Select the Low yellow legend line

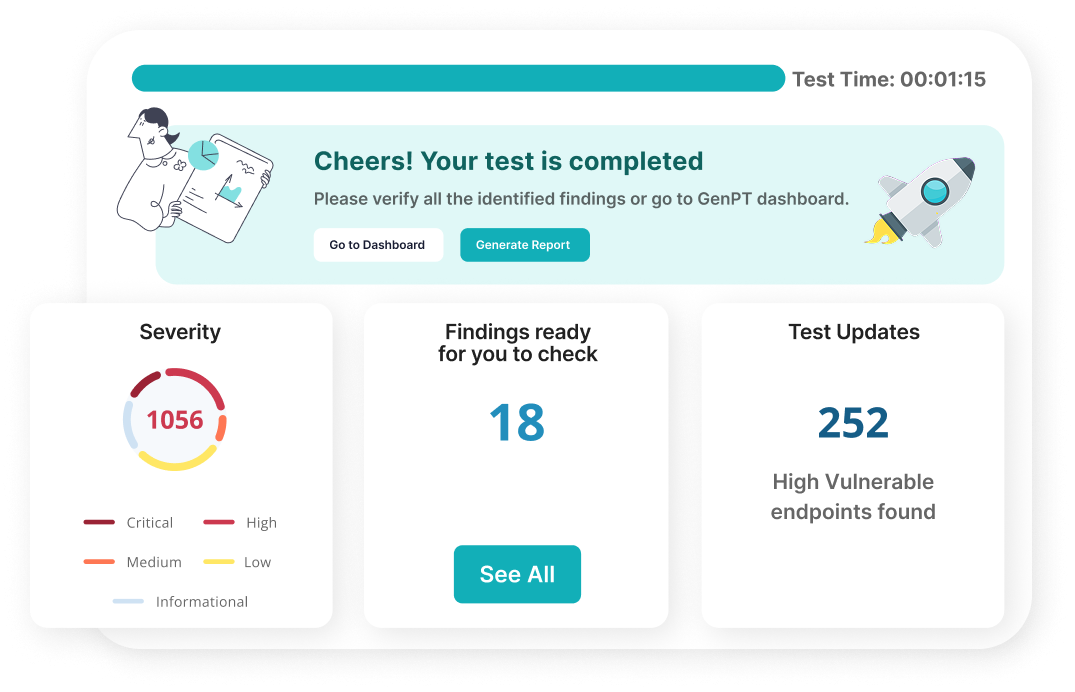coord(219,562)
